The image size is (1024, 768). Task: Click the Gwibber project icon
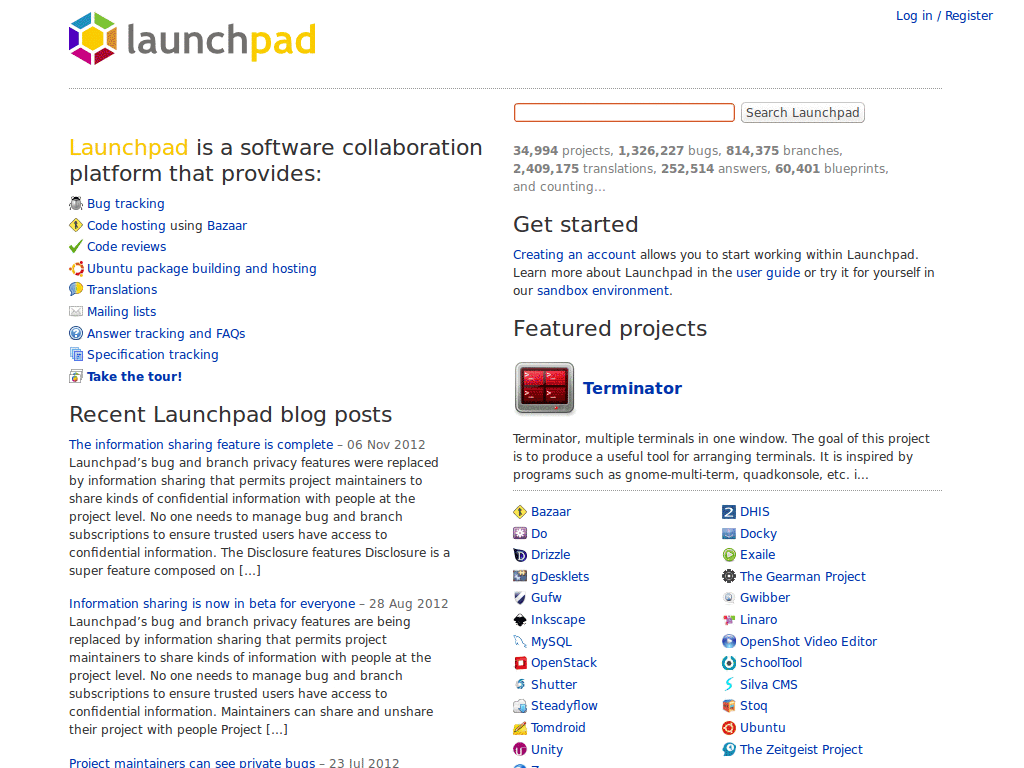tap(729, 598)
